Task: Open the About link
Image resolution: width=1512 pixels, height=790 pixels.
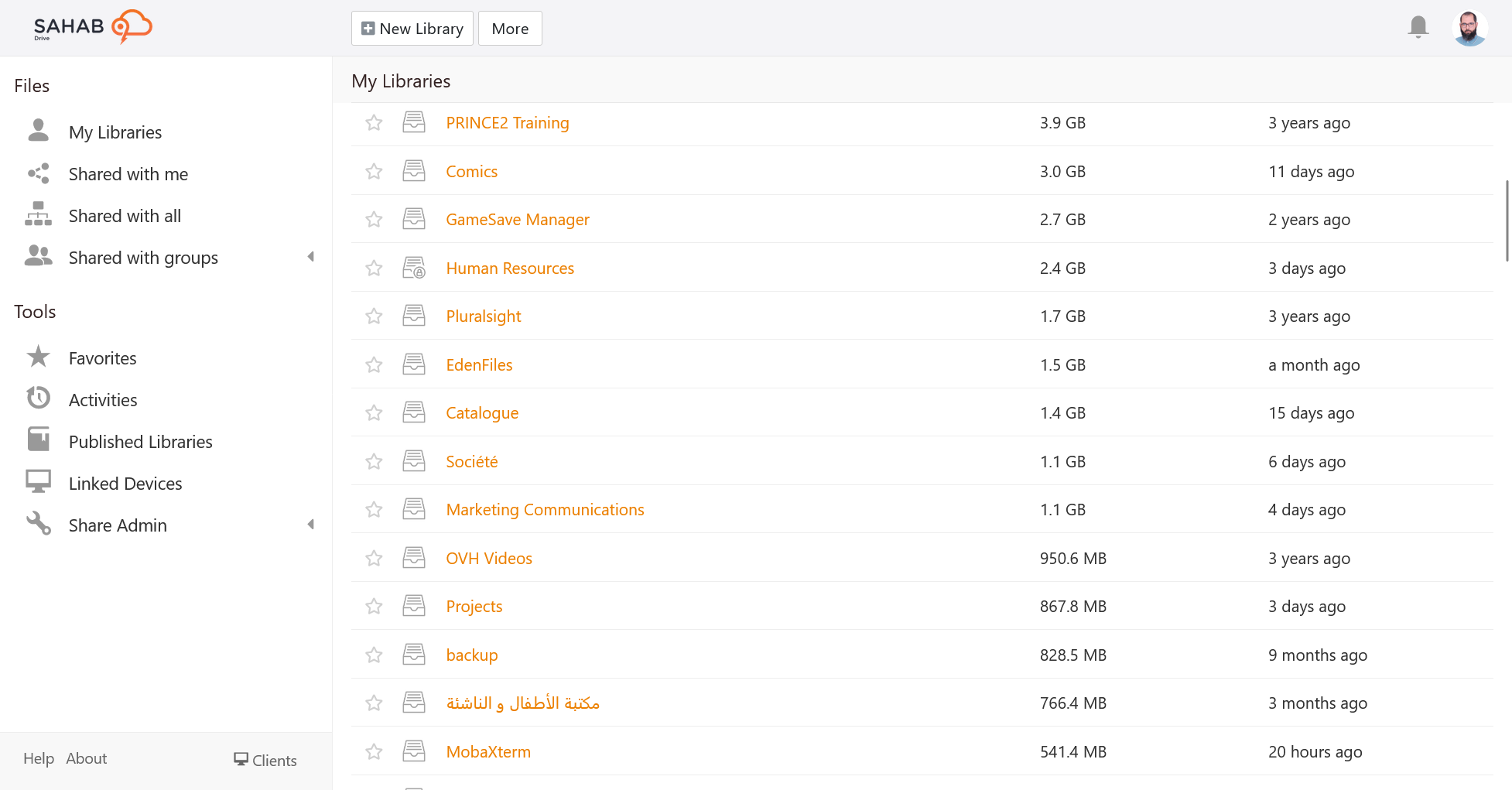Action: click(x=87, y=758)
